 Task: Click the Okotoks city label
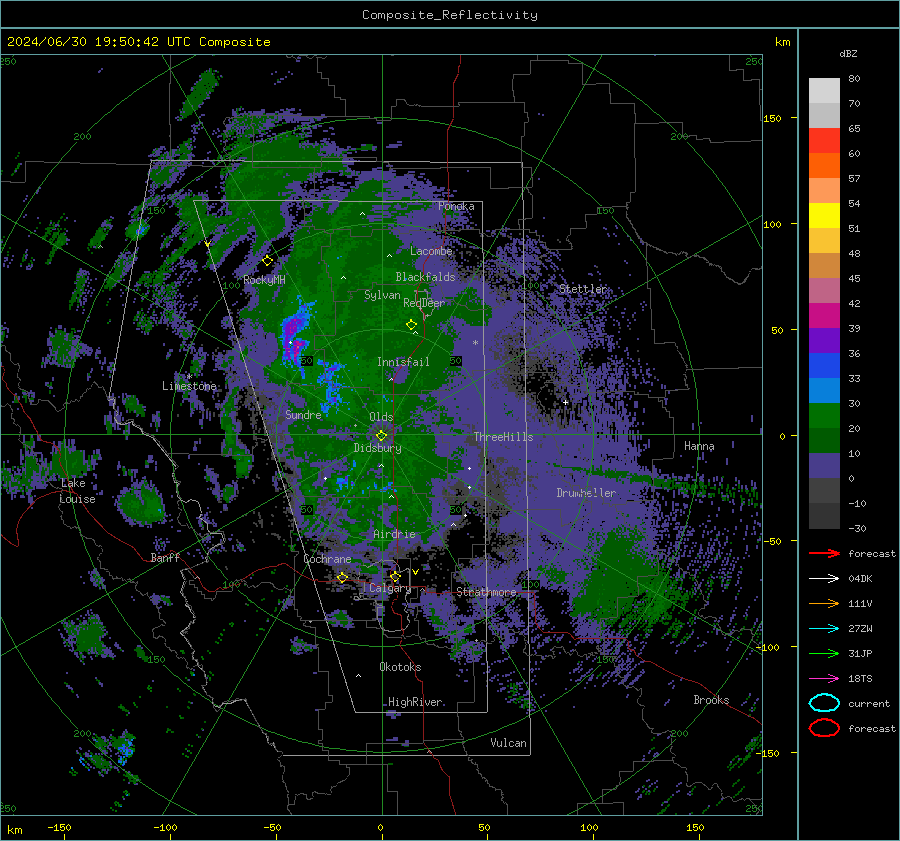(400, 667)
